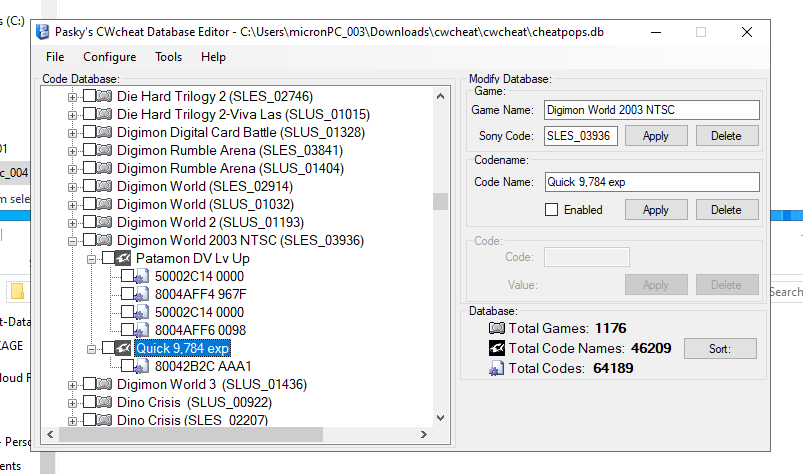Click the code icon beside 50002C14 0000 above 8004AFF4
Screen dimensions: 803x474
[x=142, y=276]
